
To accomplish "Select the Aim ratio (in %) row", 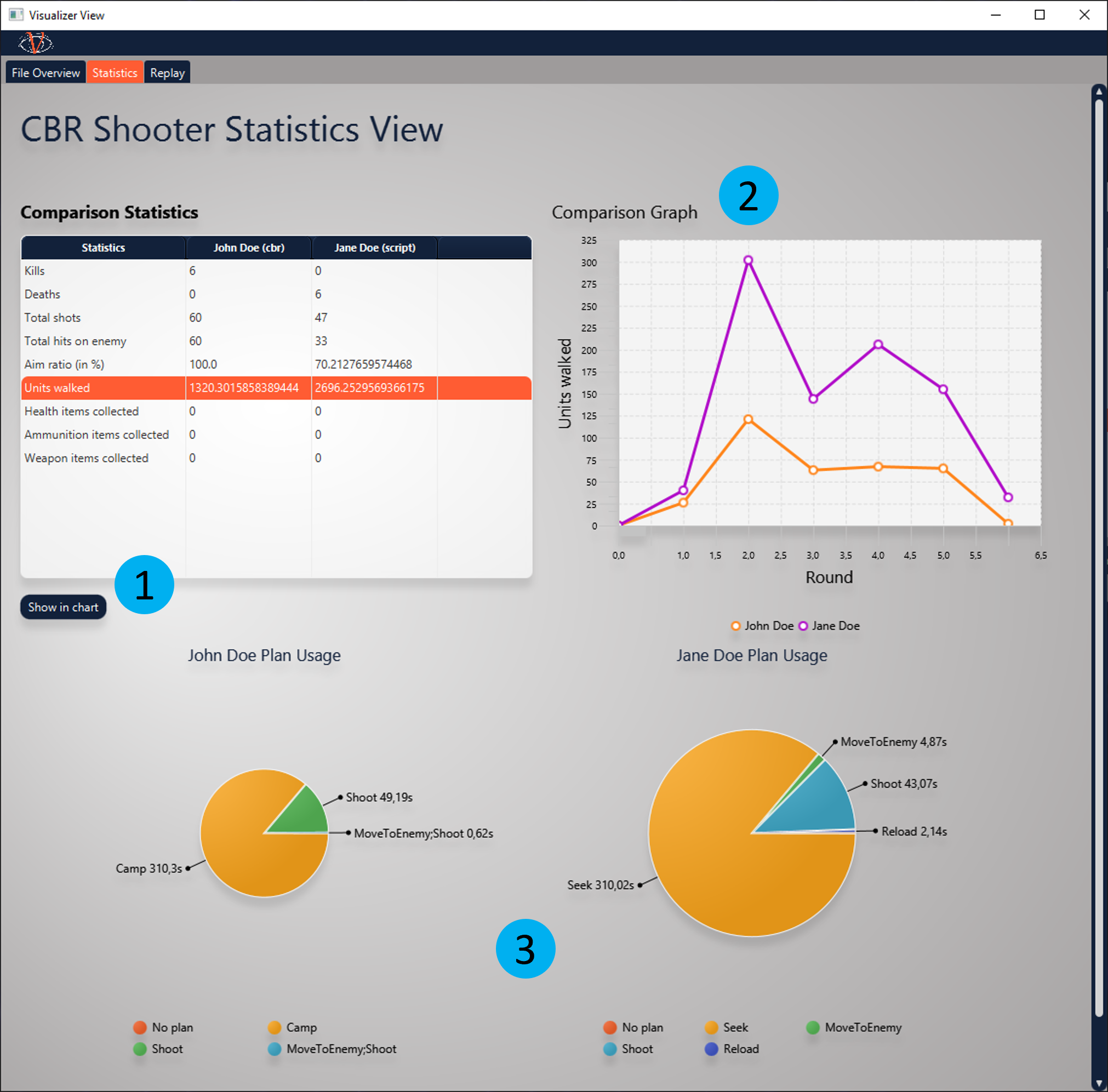I will [x=276, y=365].
